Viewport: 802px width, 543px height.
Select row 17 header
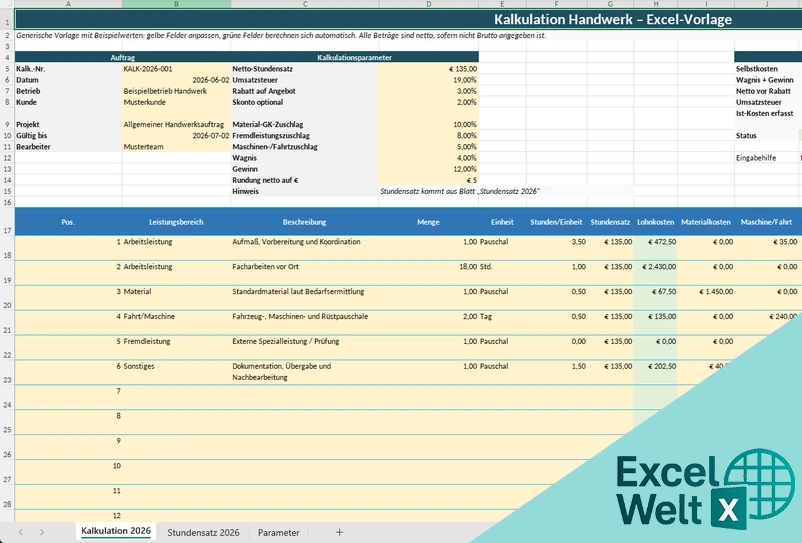[7, 222]
